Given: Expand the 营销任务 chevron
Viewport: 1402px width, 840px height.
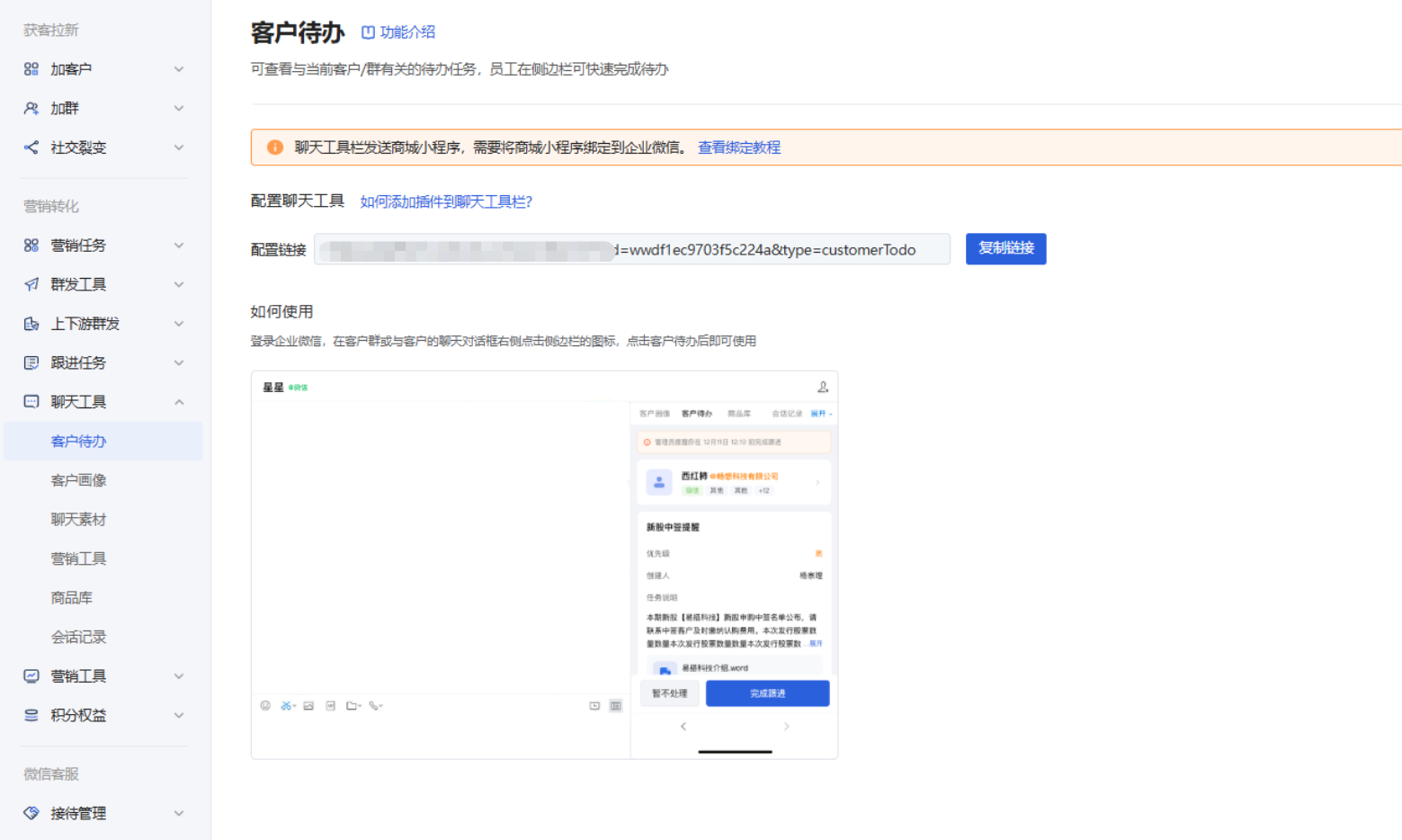Looking at the screenshot, I should [179, 246].
